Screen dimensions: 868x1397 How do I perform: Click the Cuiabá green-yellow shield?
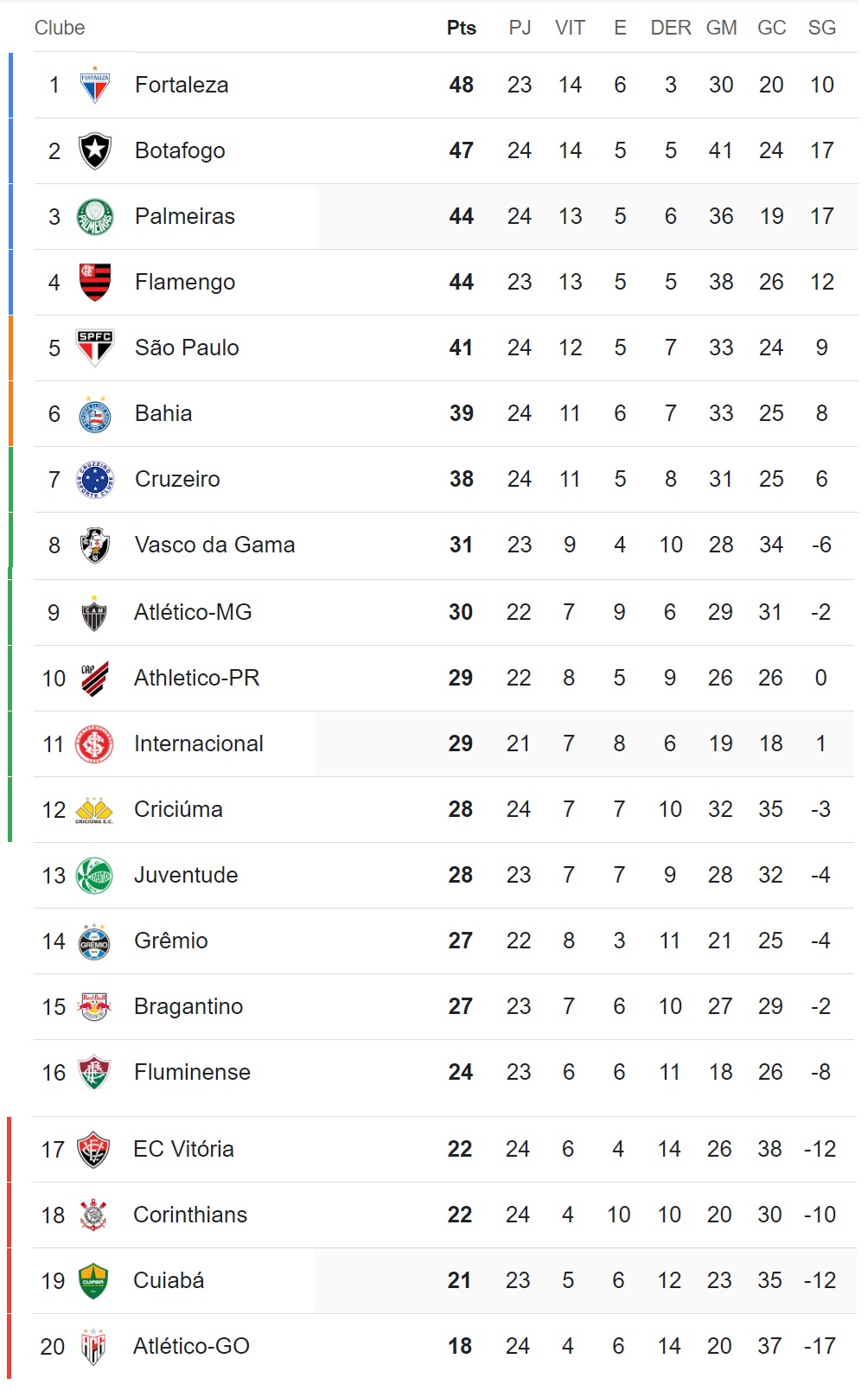point(93,1280)
